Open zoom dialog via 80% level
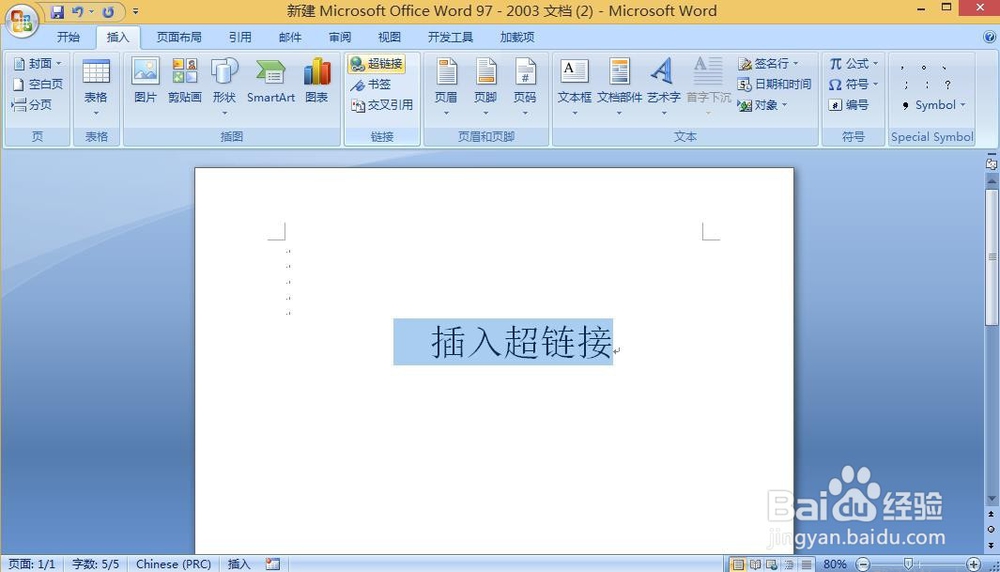This screenshot has height=572, width=1000. click(835, 564)
